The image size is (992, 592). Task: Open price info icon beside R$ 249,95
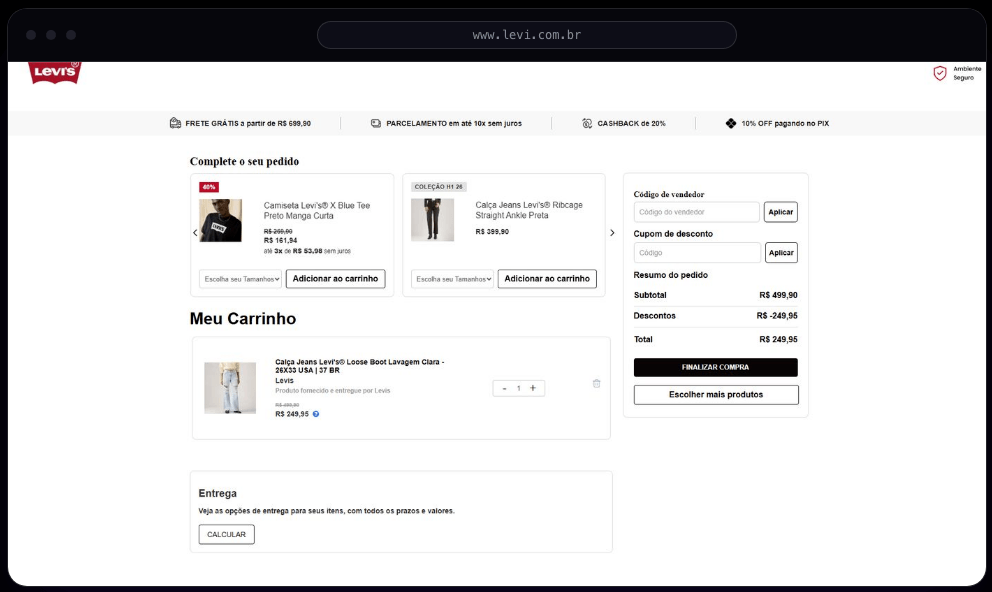[316, 414]
